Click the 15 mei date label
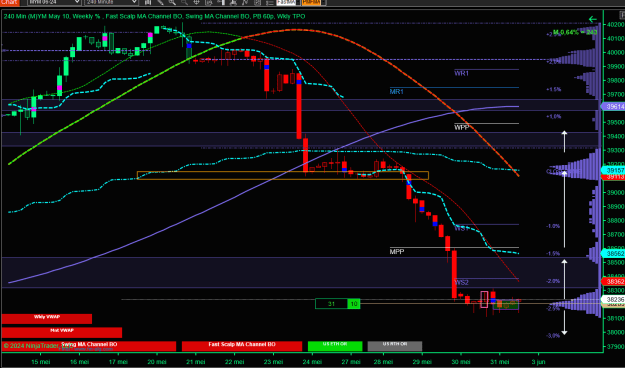The width and height of the screenshot is (625, 368). tap(40, 362)
